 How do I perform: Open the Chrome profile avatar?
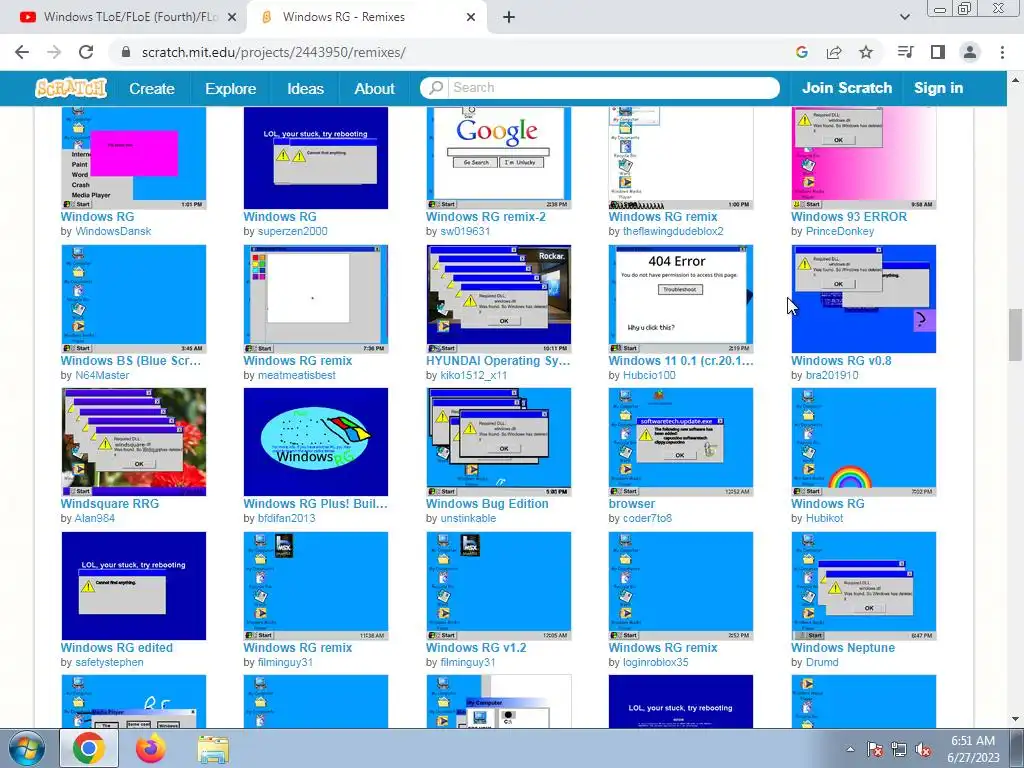coord(970,52)
